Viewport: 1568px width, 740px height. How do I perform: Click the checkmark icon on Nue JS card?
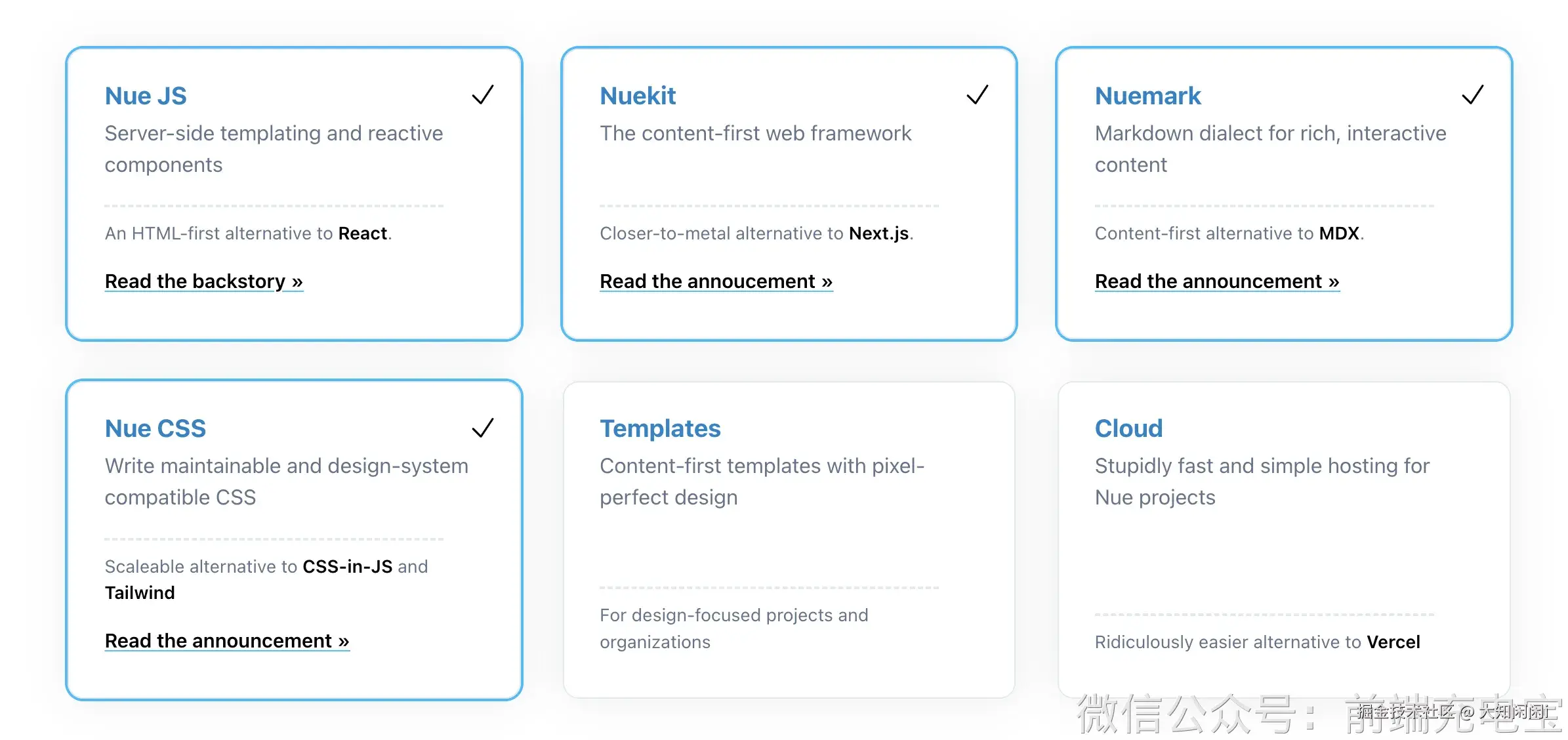coord(483,95)
